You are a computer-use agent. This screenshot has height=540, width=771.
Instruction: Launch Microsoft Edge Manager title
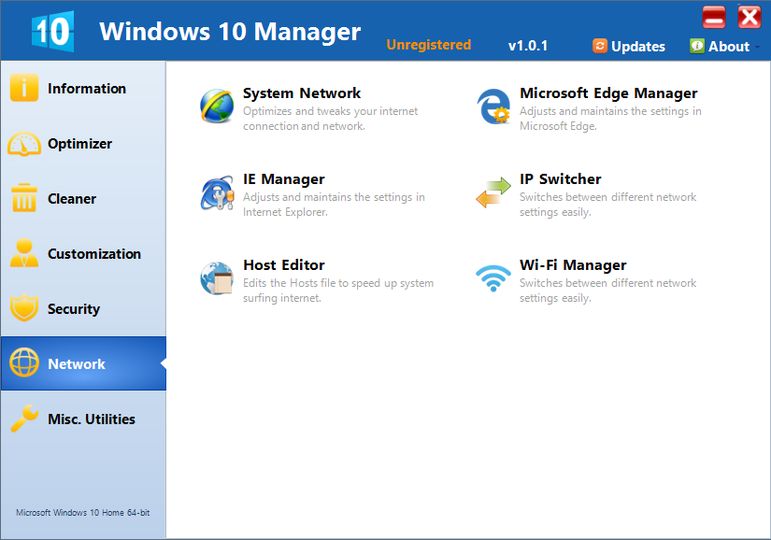tap(608, 93)
